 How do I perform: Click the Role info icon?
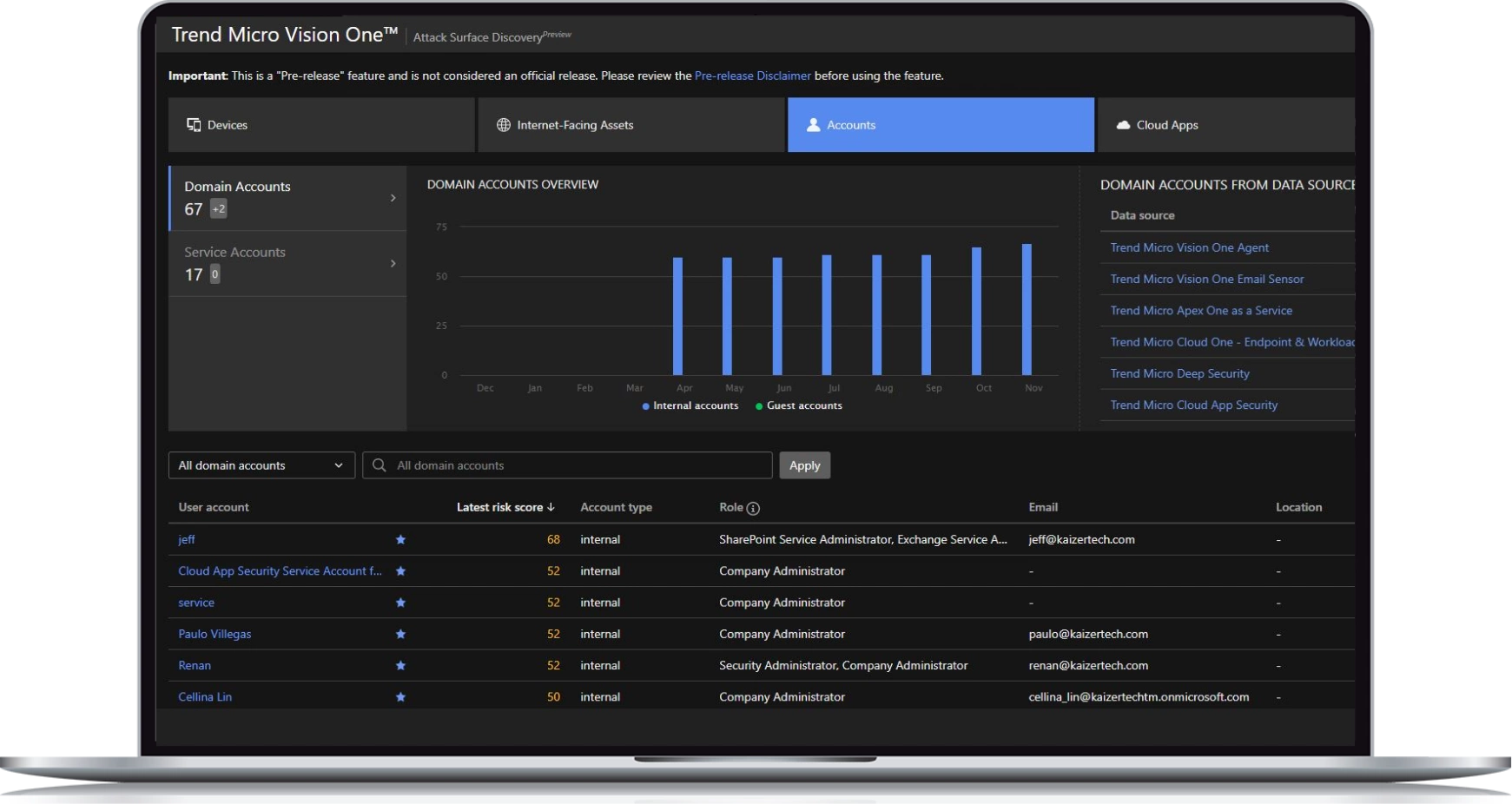pos(753,509)
